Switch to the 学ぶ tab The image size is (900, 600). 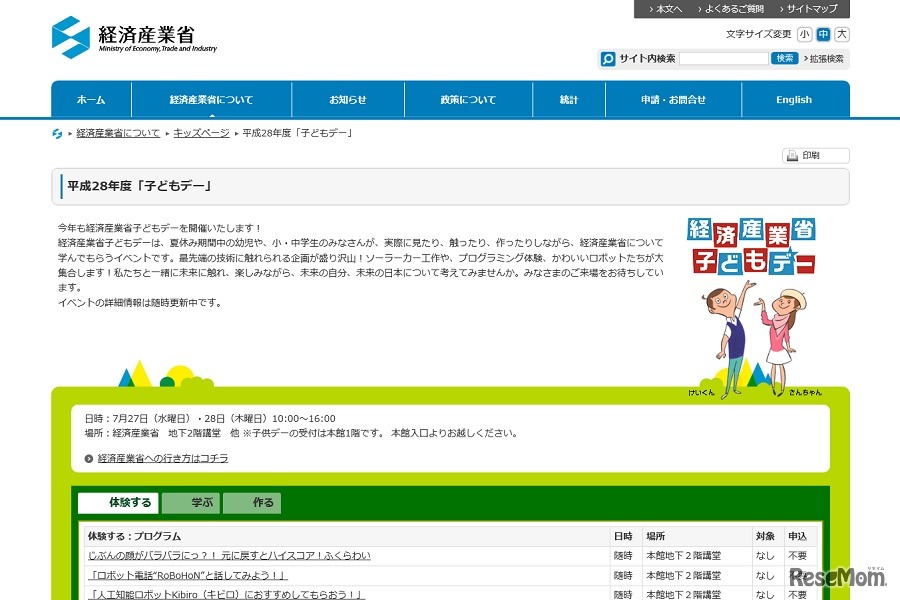coord(190,502)
